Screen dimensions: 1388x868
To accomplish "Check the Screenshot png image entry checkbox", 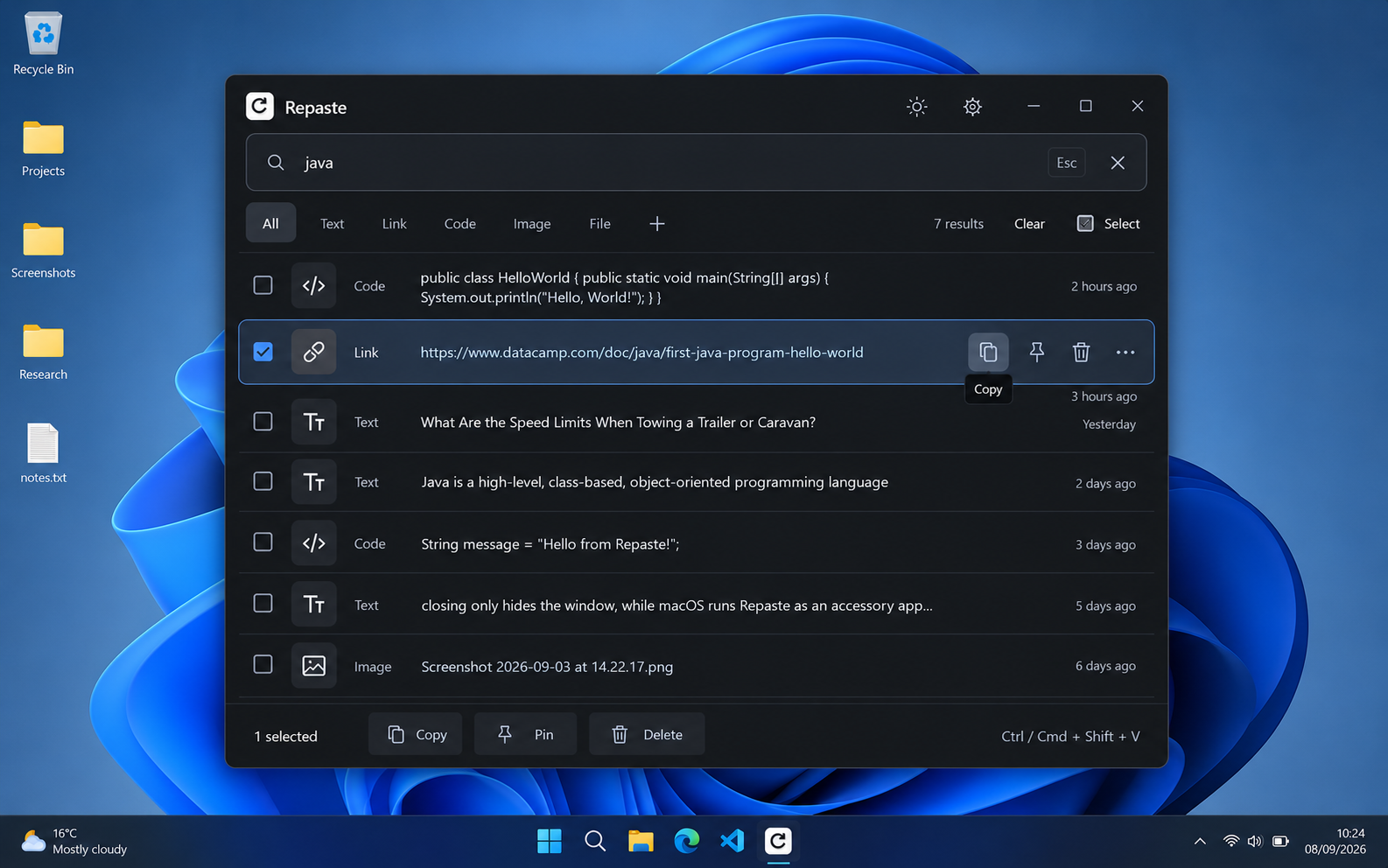I will (x=263, y=665).
